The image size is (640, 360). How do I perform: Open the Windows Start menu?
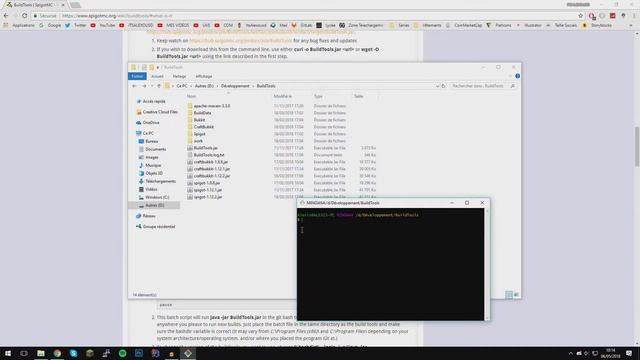(8, 353)
